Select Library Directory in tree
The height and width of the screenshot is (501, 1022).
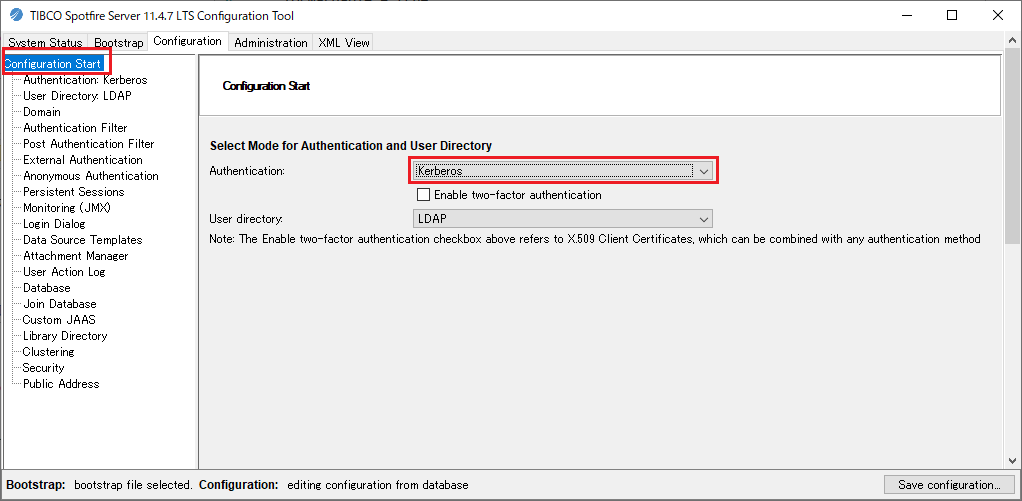click(65, 336)
